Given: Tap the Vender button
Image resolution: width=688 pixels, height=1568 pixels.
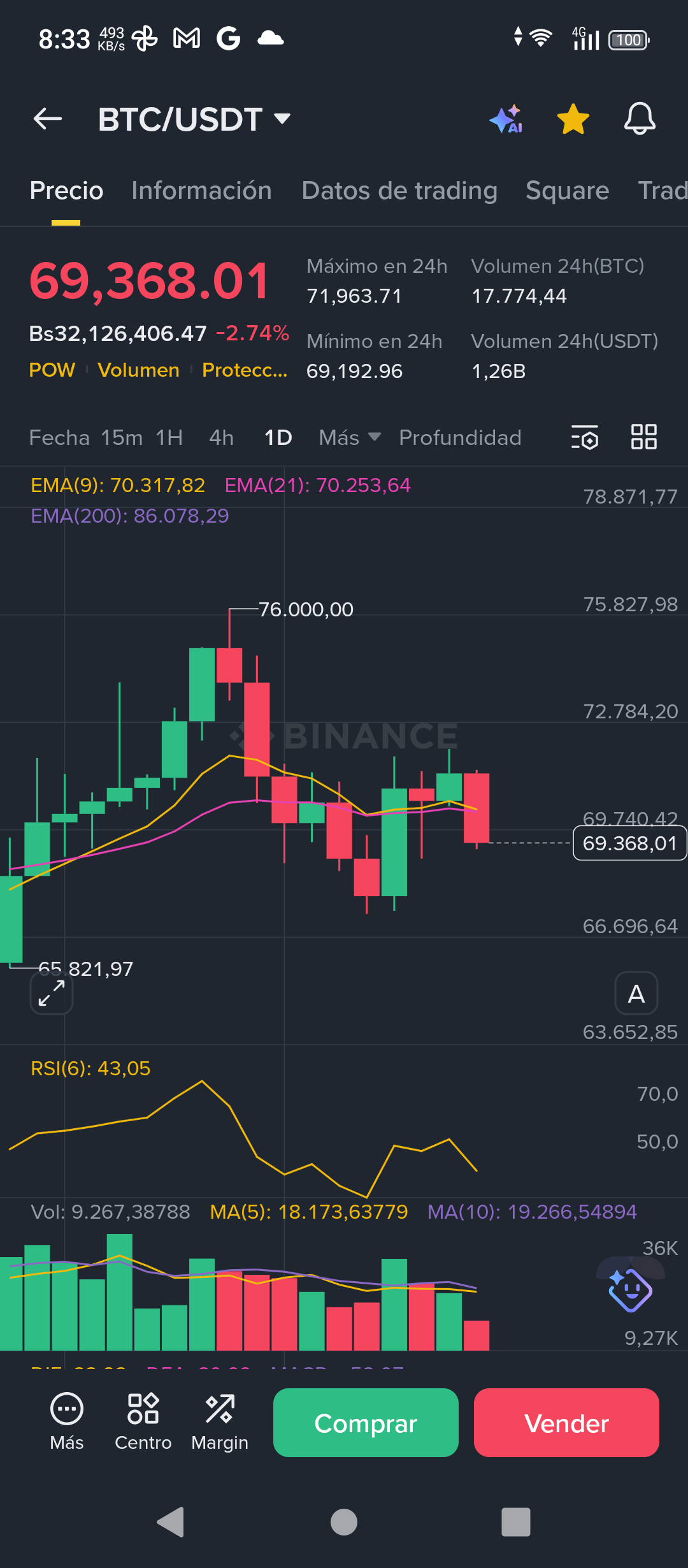Looking at the screenshot, I should pyautogui.click(x=566, y=1423).
